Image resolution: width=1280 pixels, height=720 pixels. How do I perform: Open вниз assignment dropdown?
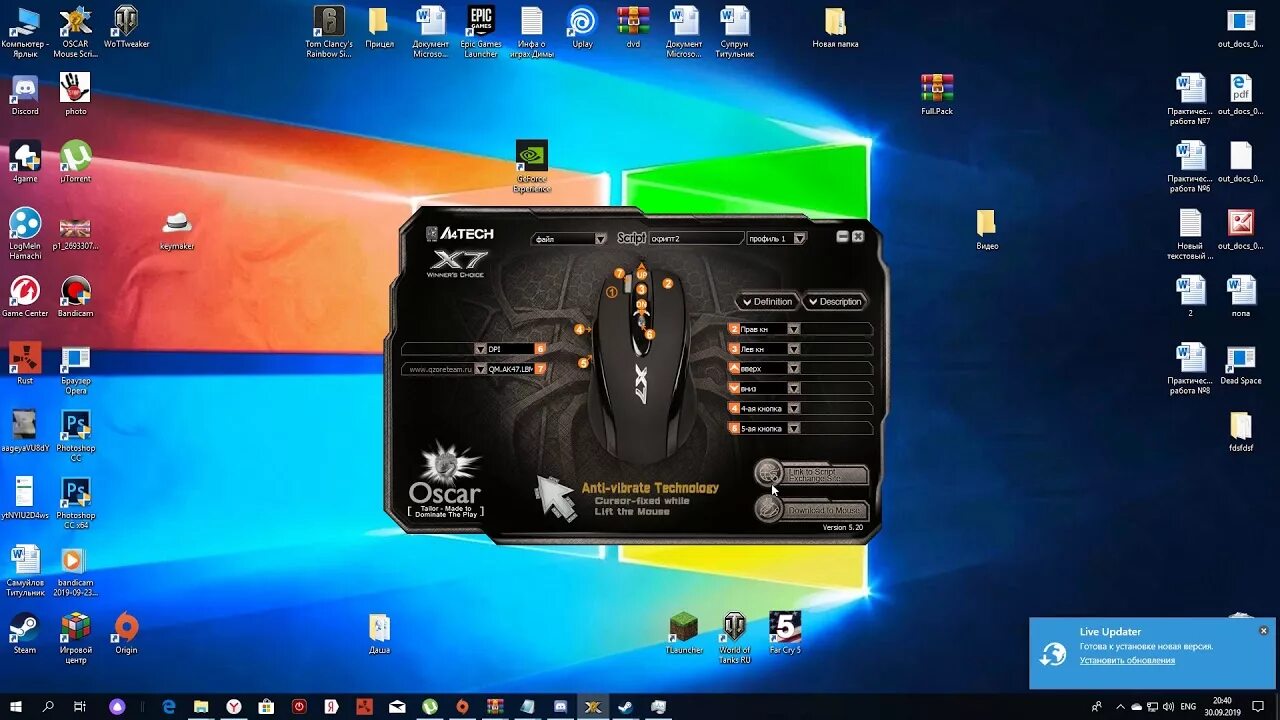coord(793,388)
